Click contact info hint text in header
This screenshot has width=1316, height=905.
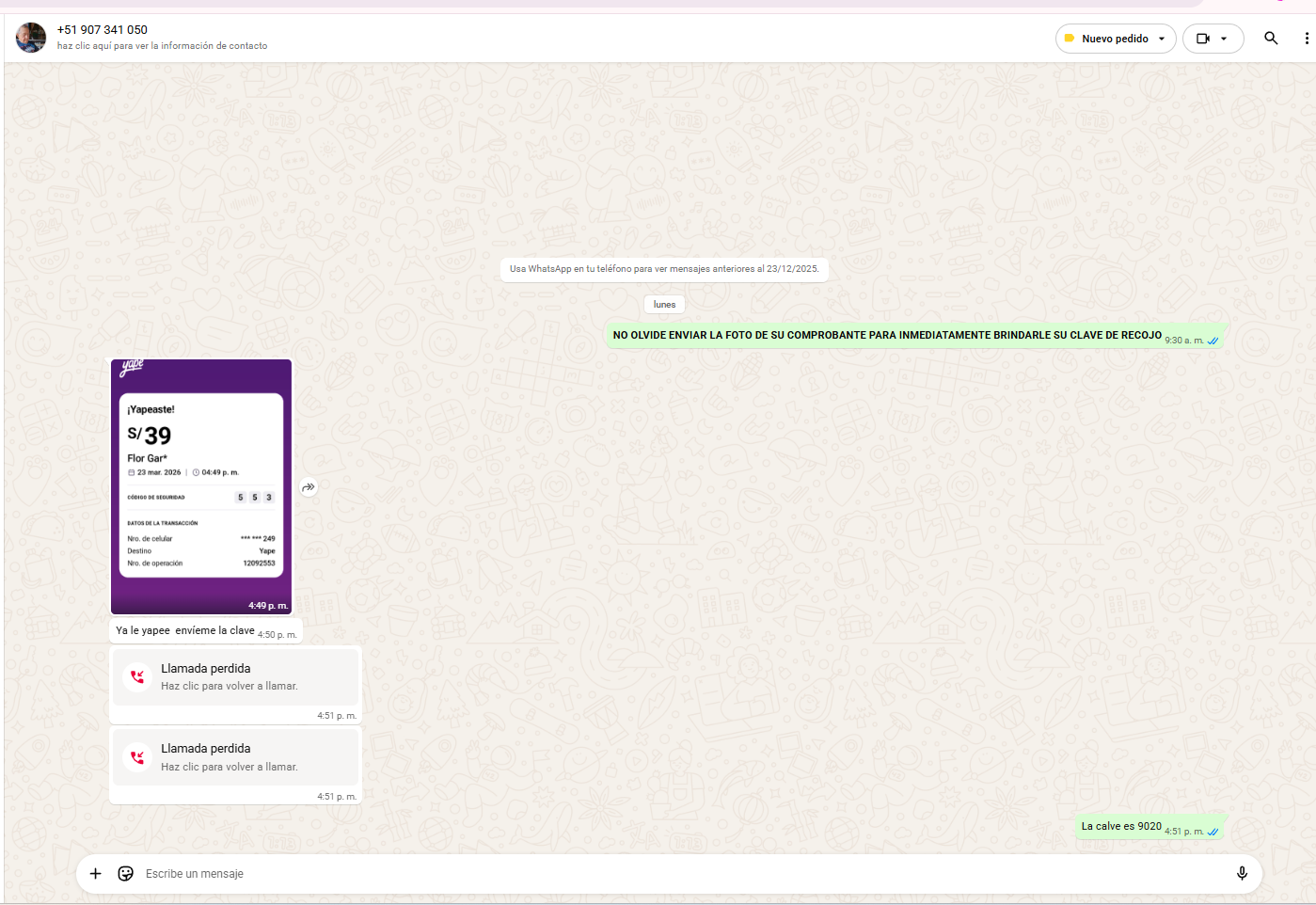[x=162, y=46]
